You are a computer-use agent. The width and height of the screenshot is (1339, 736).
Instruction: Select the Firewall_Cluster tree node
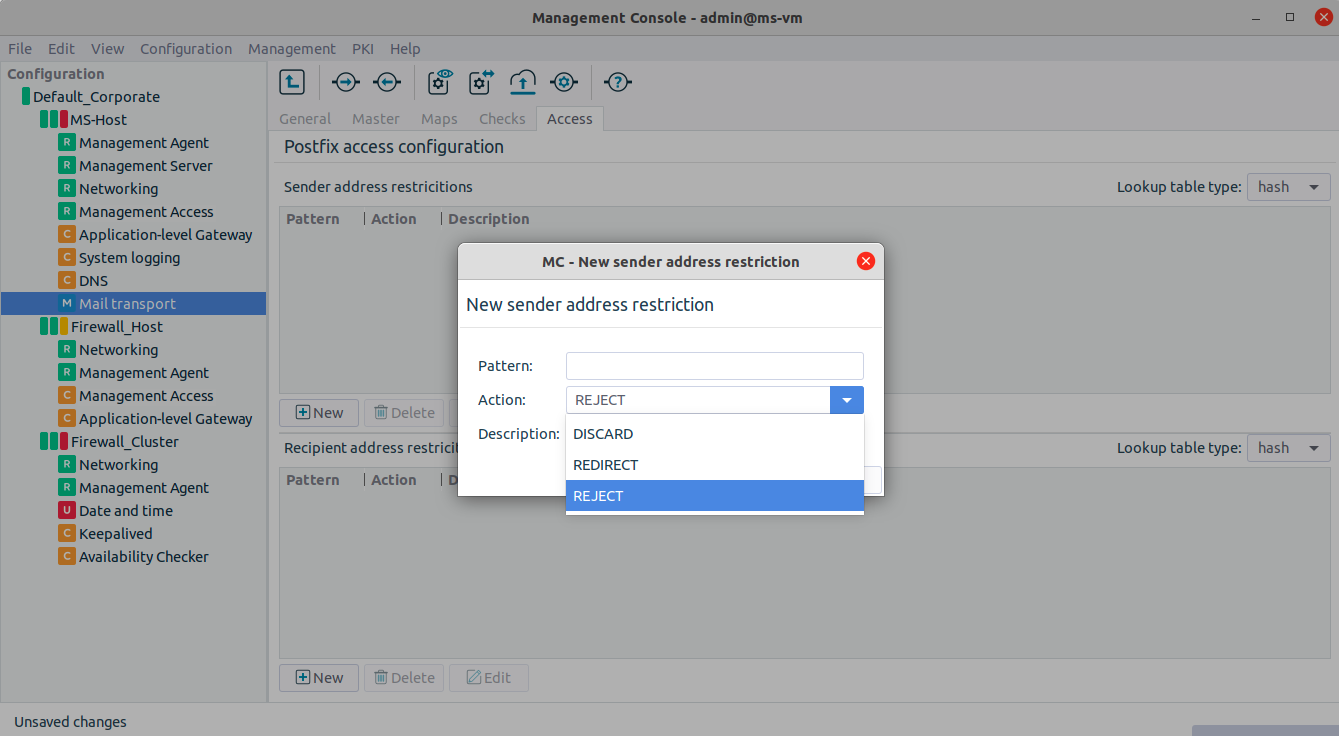(124, 442)
